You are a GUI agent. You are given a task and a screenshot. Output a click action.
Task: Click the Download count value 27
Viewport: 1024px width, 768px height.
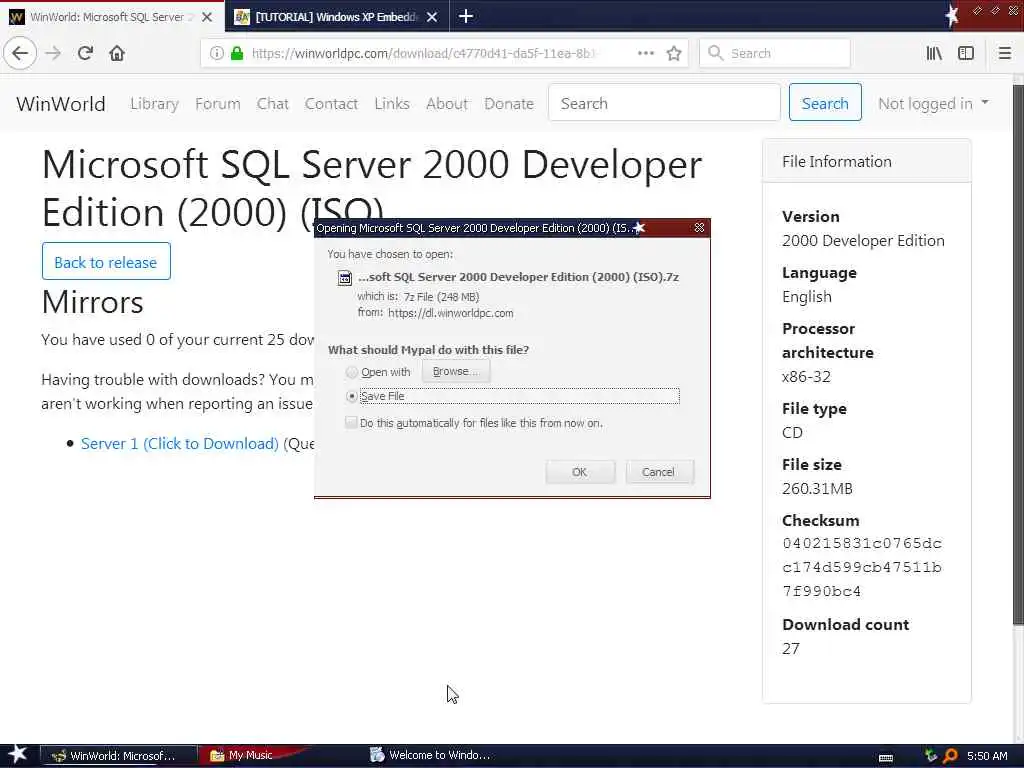pos(791,648)
